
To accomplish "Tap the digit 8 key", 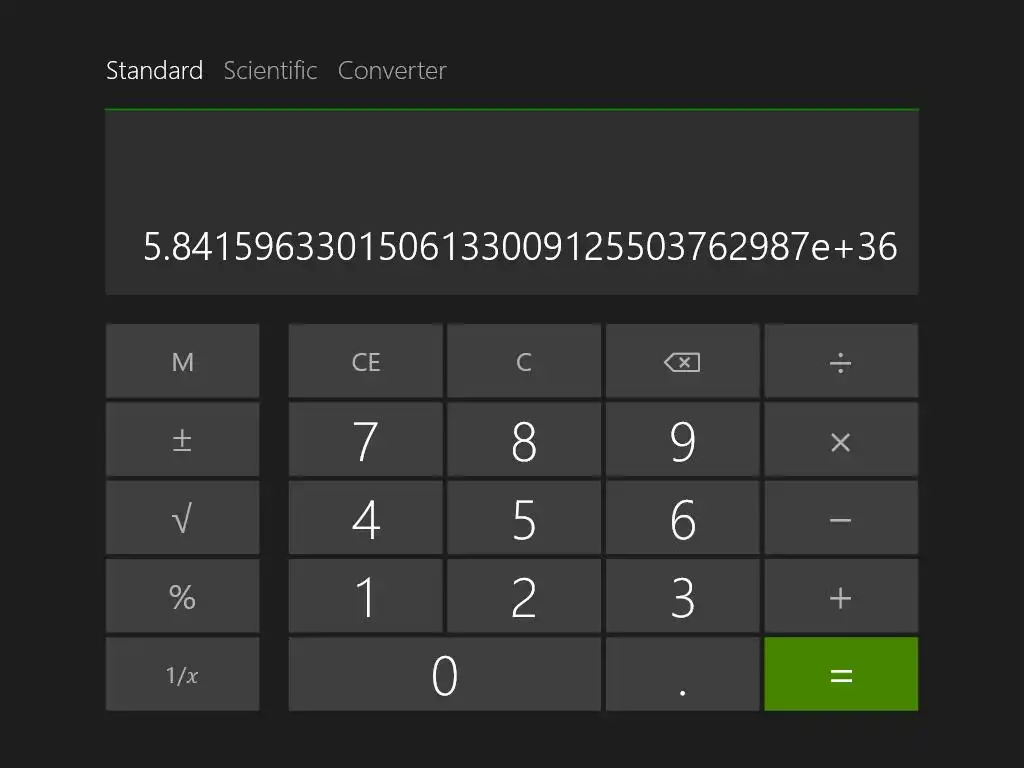I will pos(524,440).
